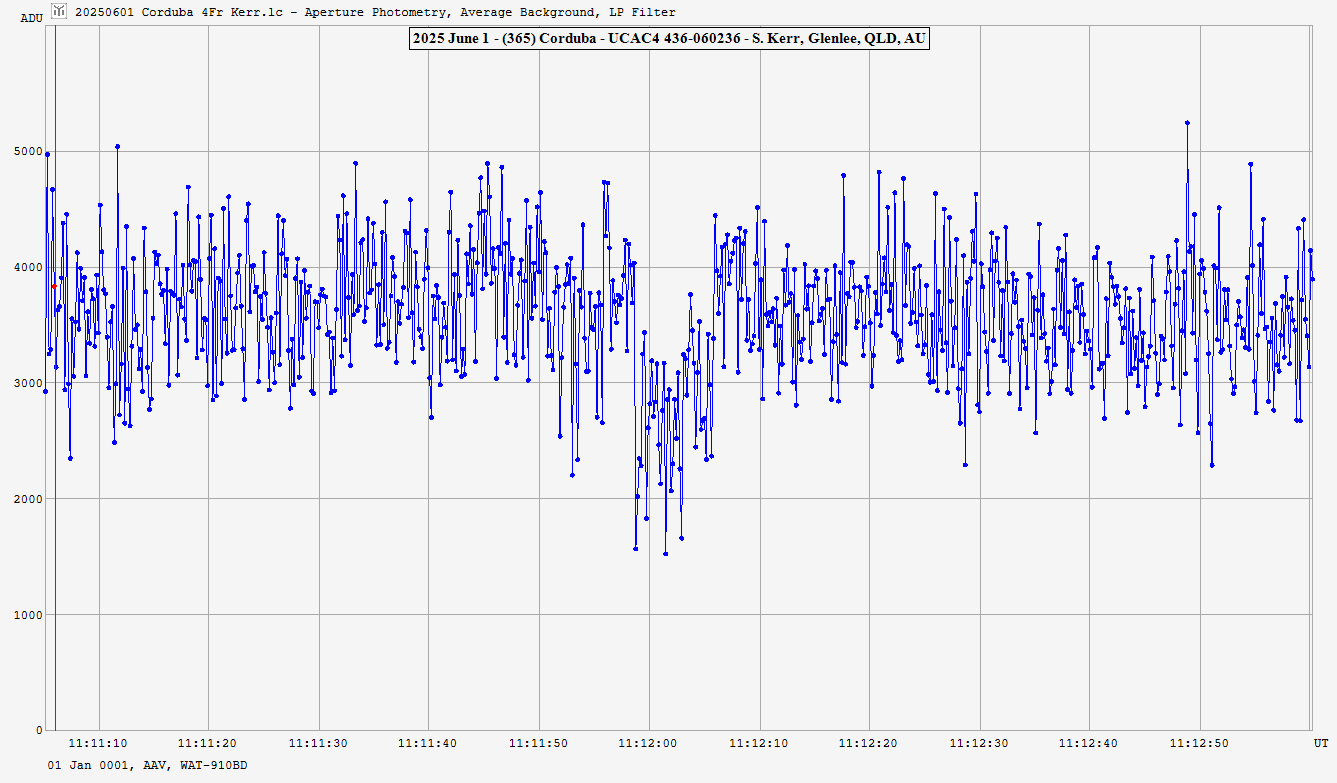1337x783 pixels.
Task: Click the 11:12:30 time axis label
Action: click(979, 743)
